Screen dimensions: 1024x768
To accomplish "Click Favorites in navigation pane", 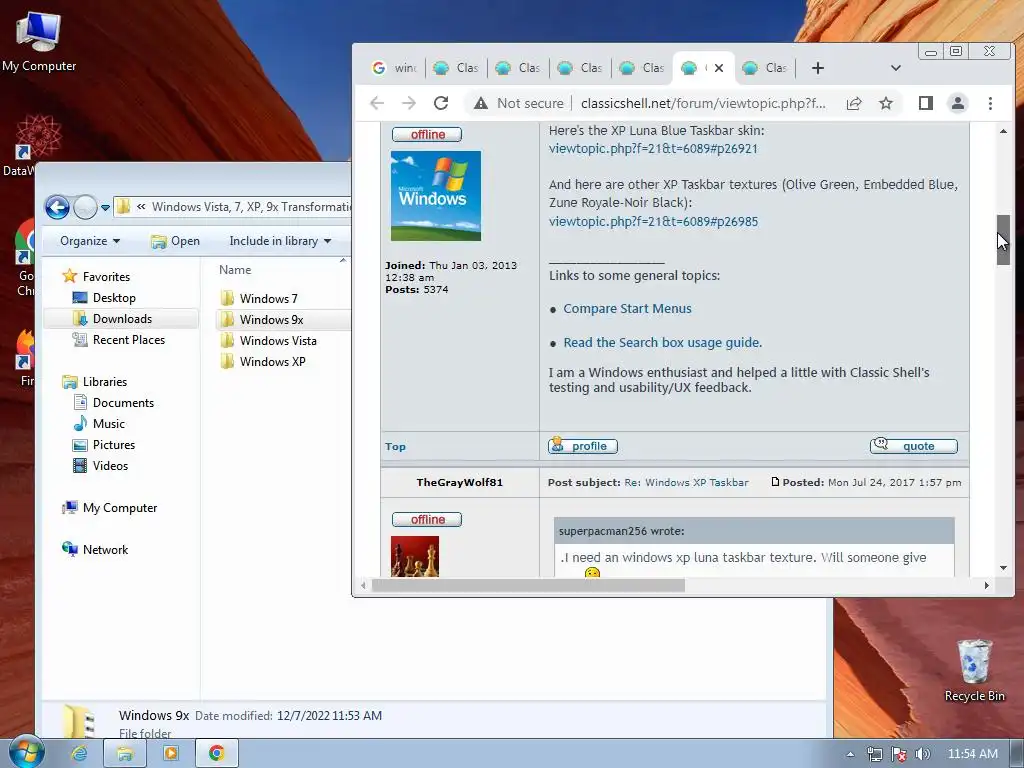I will 106,277.
